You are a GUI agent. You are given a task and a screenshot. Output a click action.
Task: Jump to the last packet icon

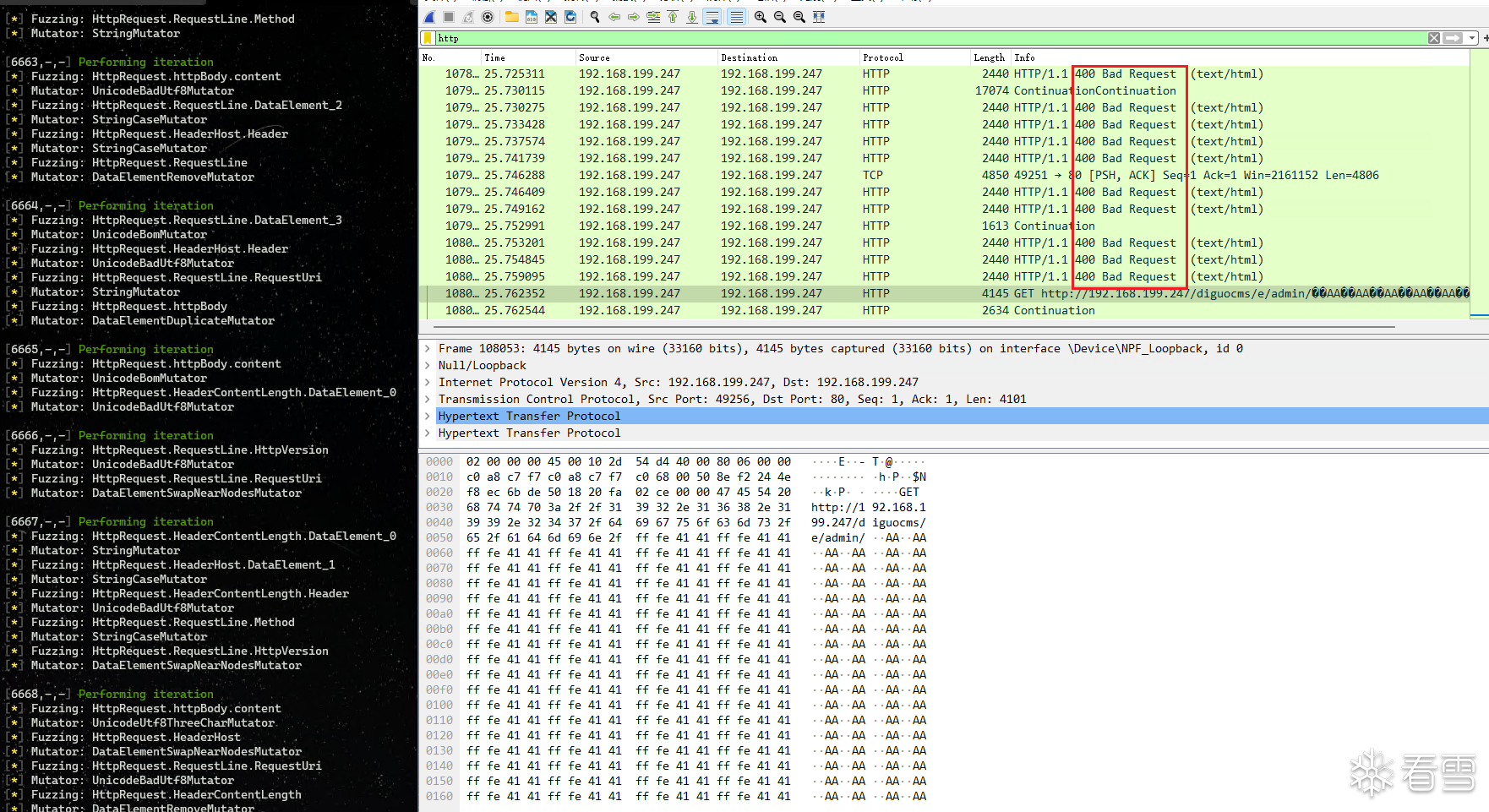click(x=692, y=17)
